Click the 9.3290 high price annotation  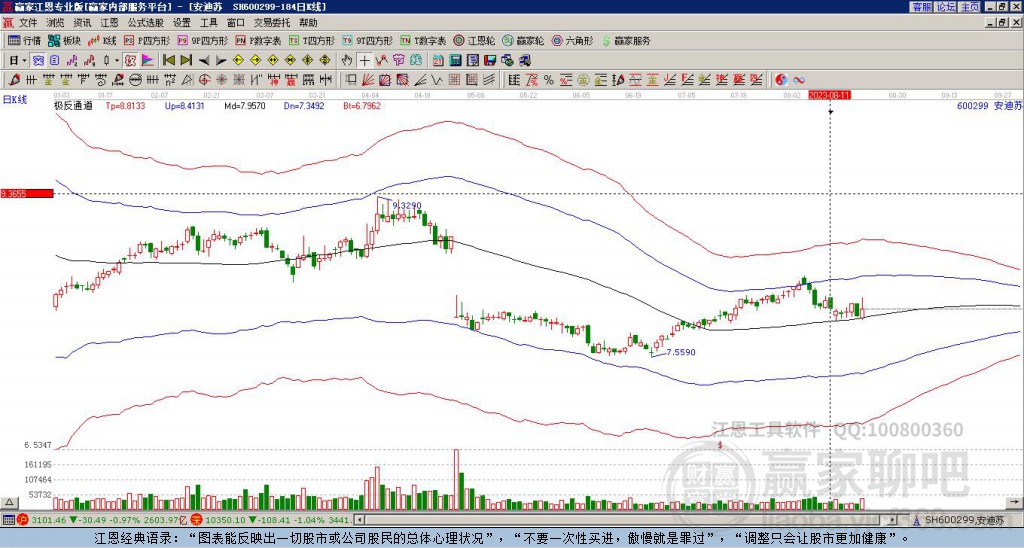407,206
